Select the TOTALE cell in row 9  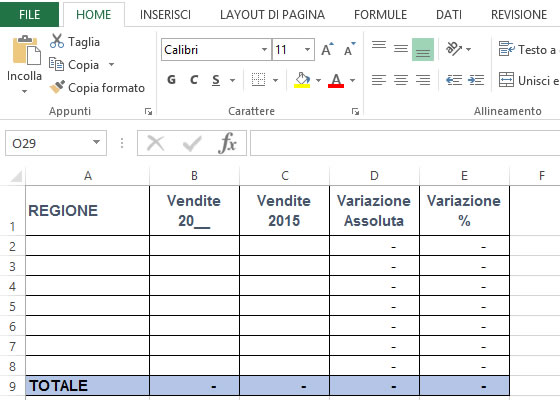pos(88,386)
